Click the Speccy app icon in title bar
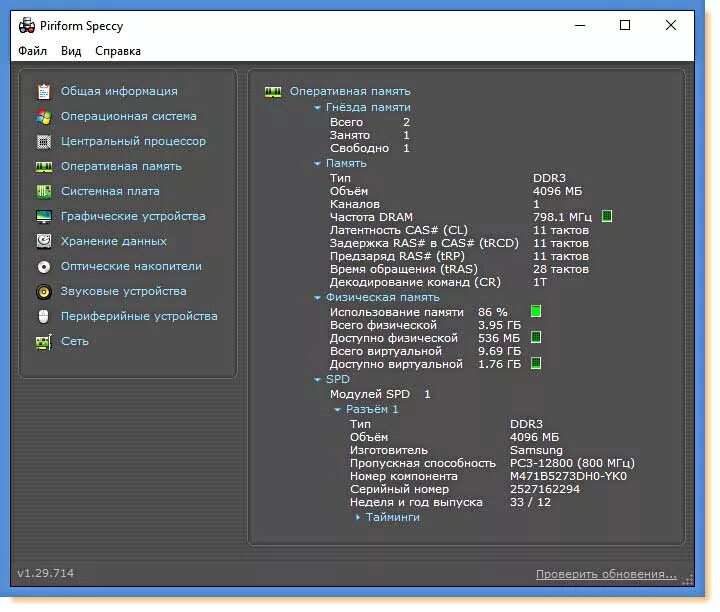The image size is (720, 612). (27, 26)
